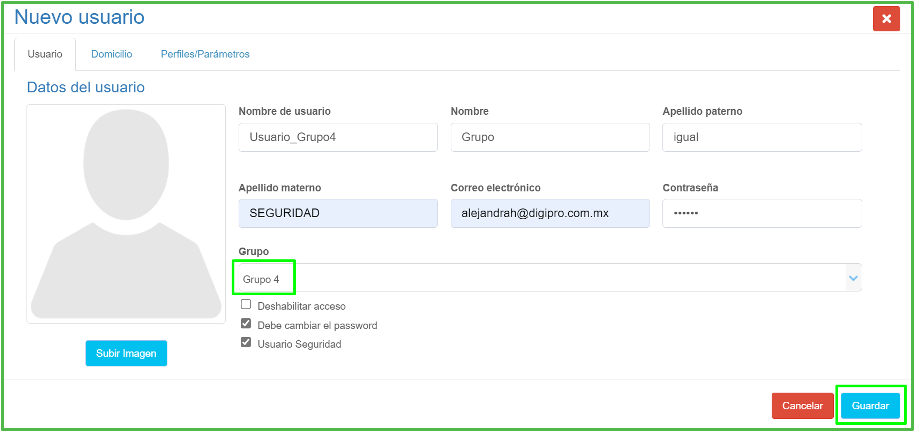Viewport: 914px width, 432px height.
Task: Open the Grupo 4 combo box
Action: [x=540, y=278]
